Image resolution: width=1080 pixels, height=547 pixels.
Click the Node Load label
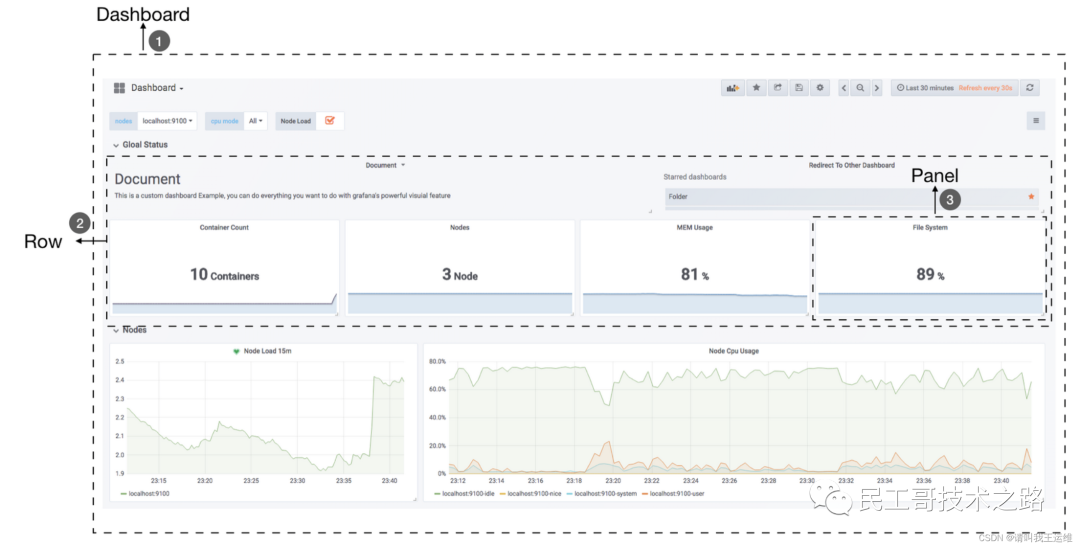[295, 121]
